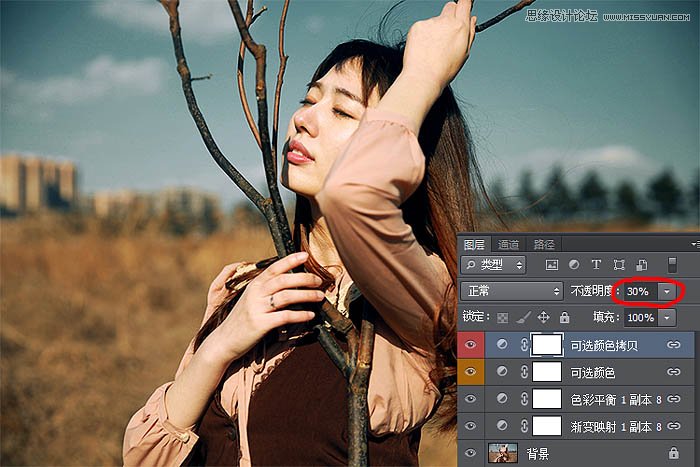Open the fill slider dropdown arrow
Image resolution: width=700 pixels, height=467 pixels.
pyautogui.click(x=667, y=318)
